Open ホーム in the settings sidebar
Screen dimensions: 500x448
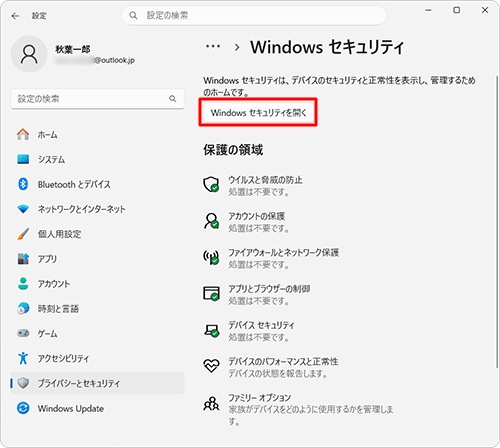pyautogui.click(x=97, y=134)
